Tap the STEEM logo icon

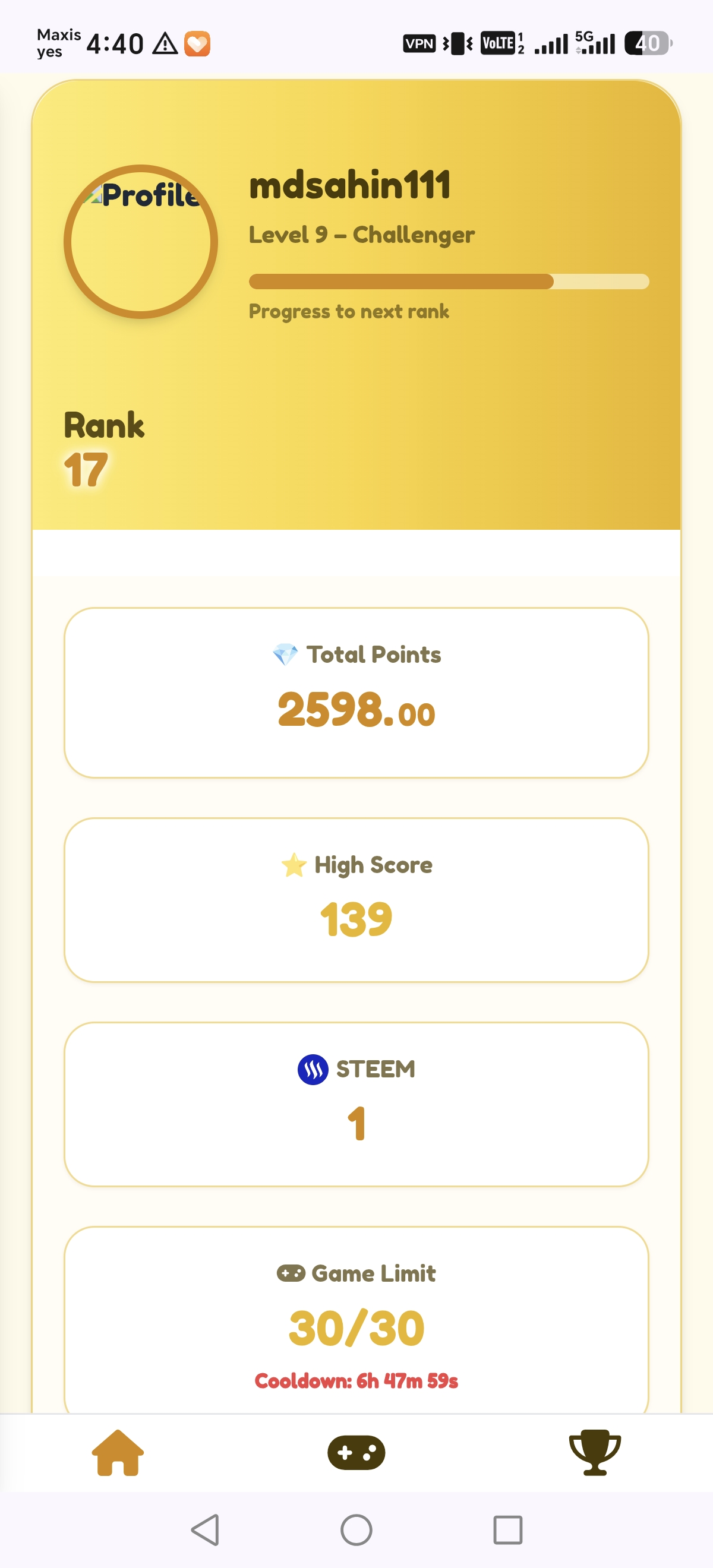click(x=313, y=1070)
